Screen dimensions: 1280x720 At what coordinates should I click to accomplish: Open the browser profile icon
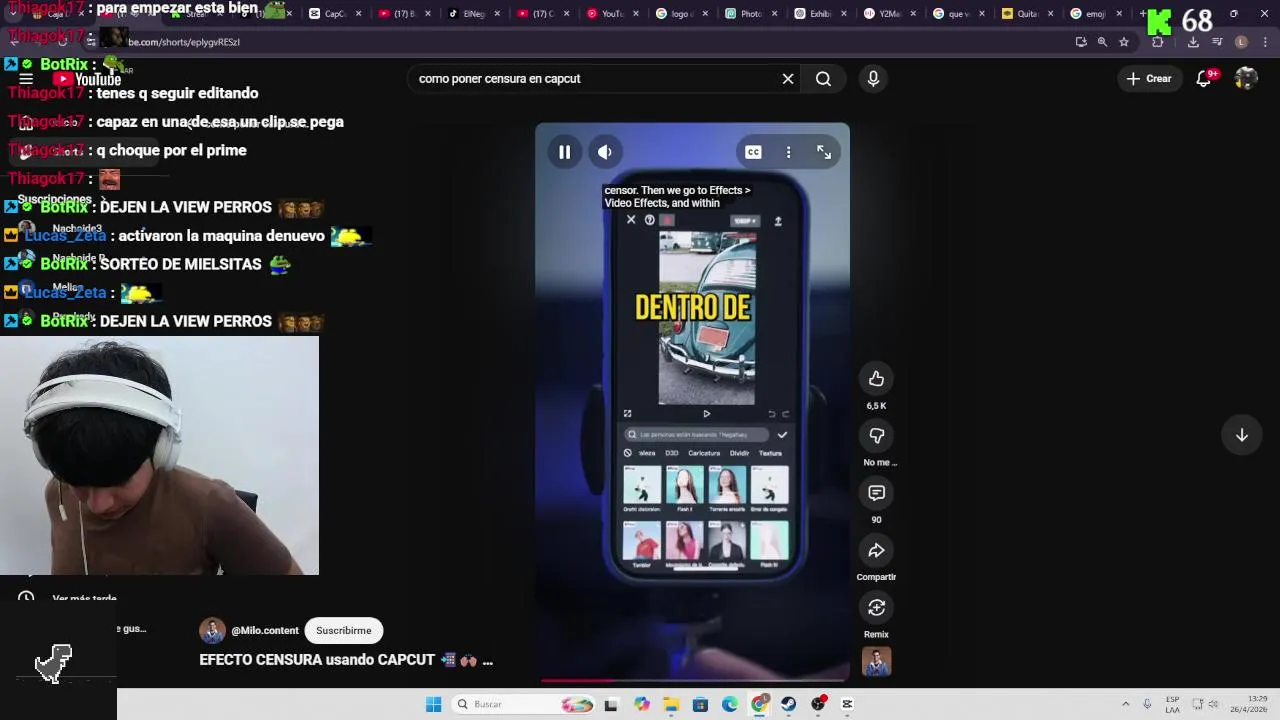pyautogui.click(x=1241, y=42)
